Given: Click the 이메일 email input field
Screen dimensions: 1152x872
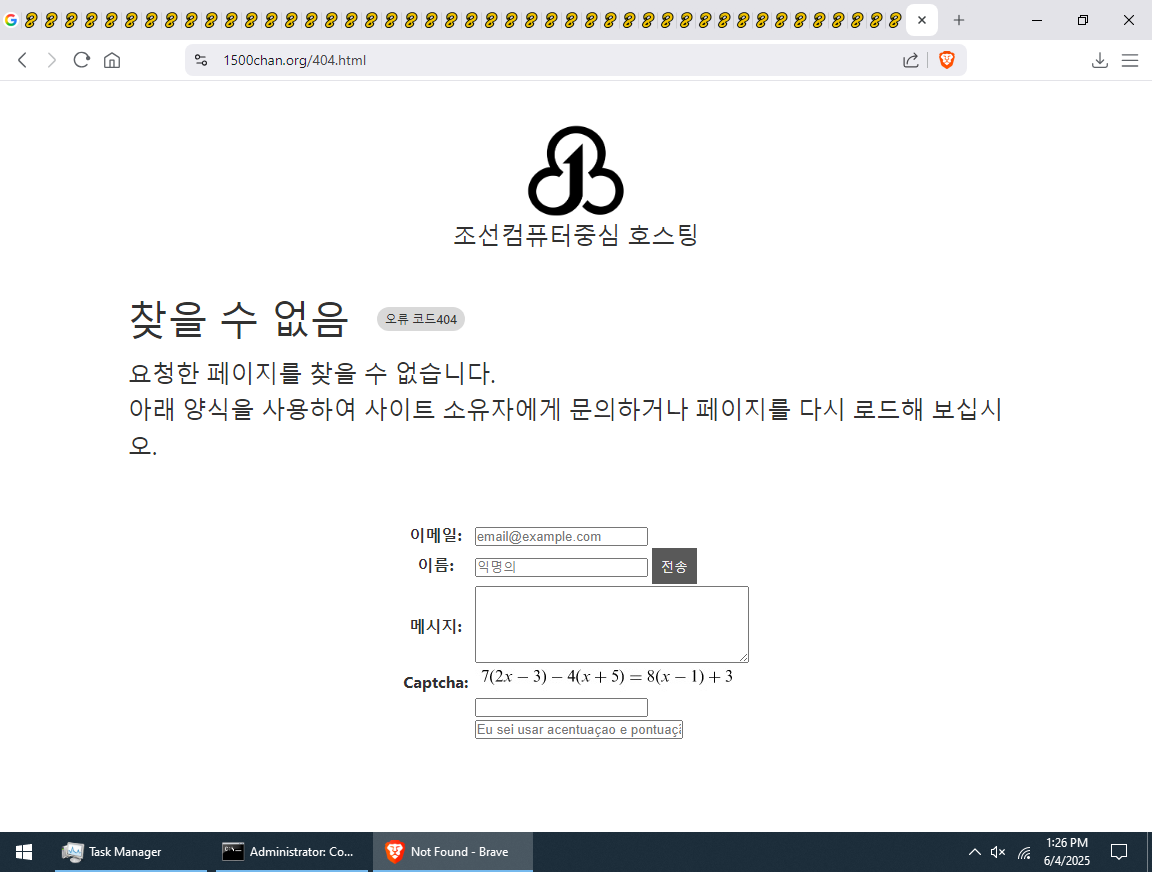Looking at the screenshot, I should pyautogui.click(x=561, y=536).
